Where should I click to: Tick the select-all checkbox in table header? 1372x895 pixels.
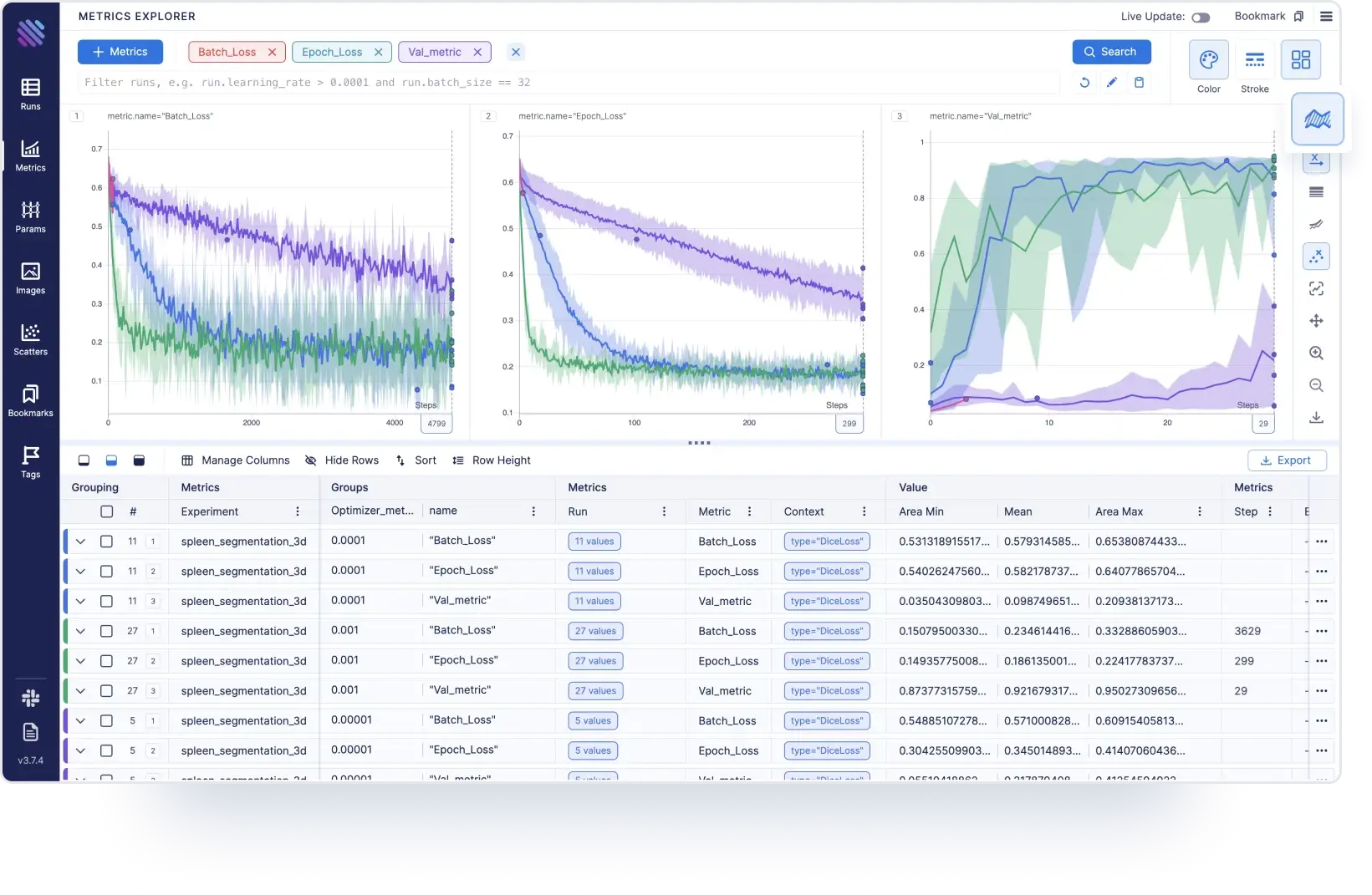pos(106,511)
